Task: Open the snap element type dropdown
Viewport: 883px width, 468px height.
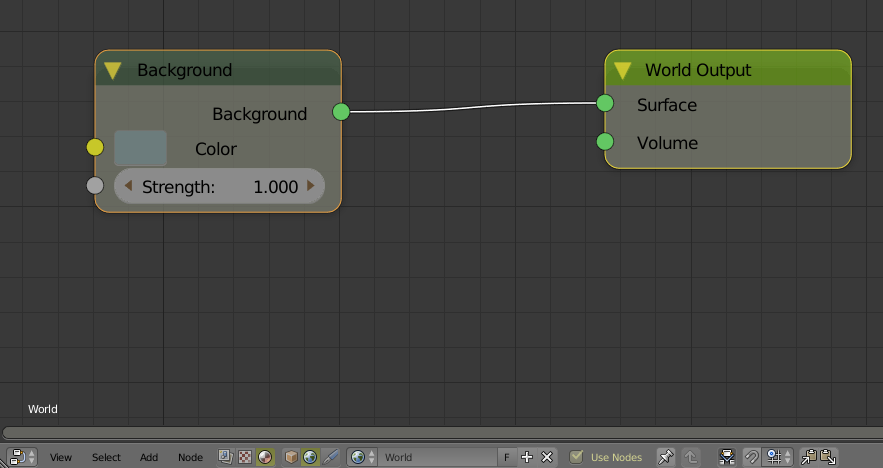Action: click(778, 457)
